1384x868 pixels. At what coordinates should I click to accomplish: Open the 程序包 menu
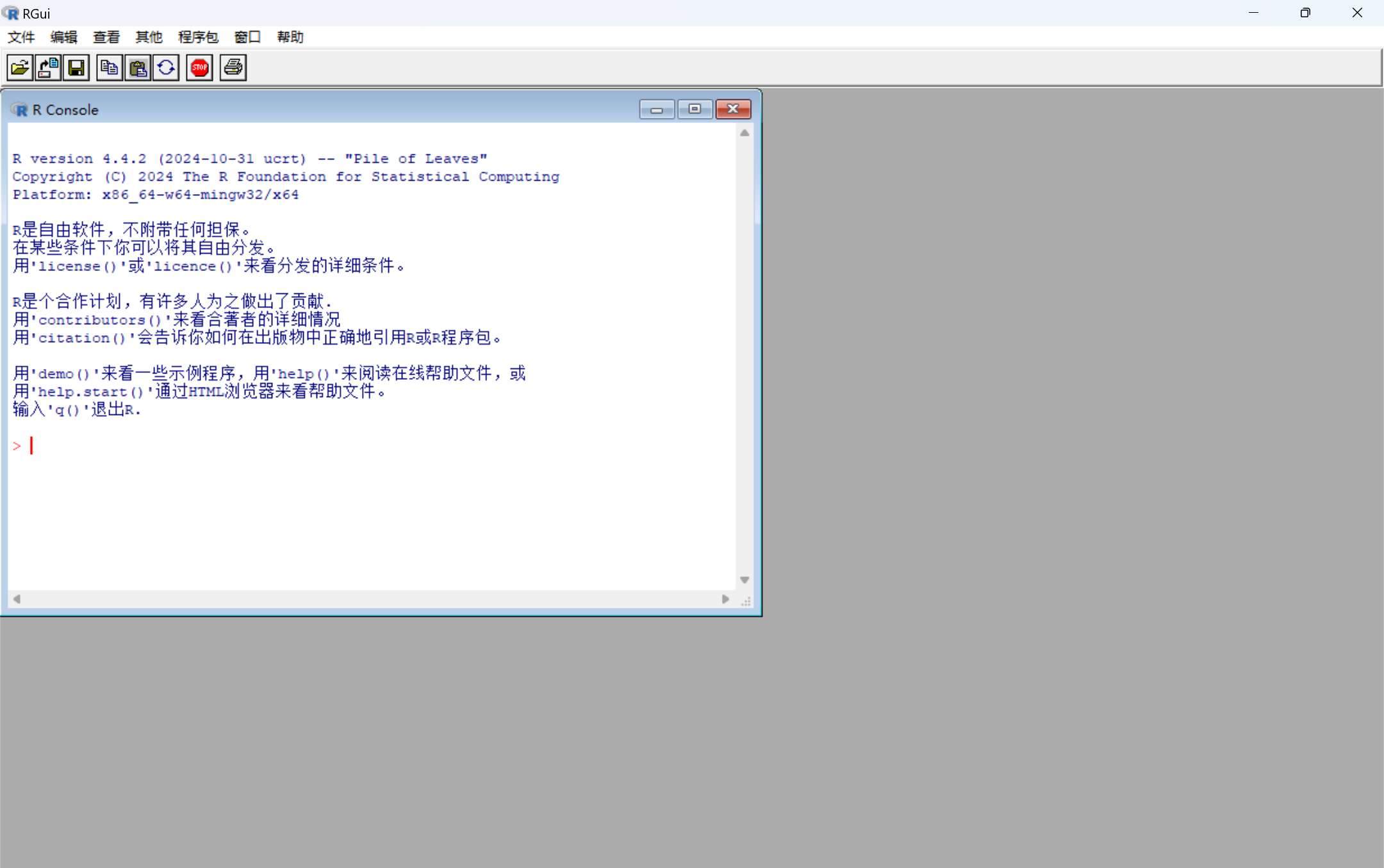[x=198, y=37]
